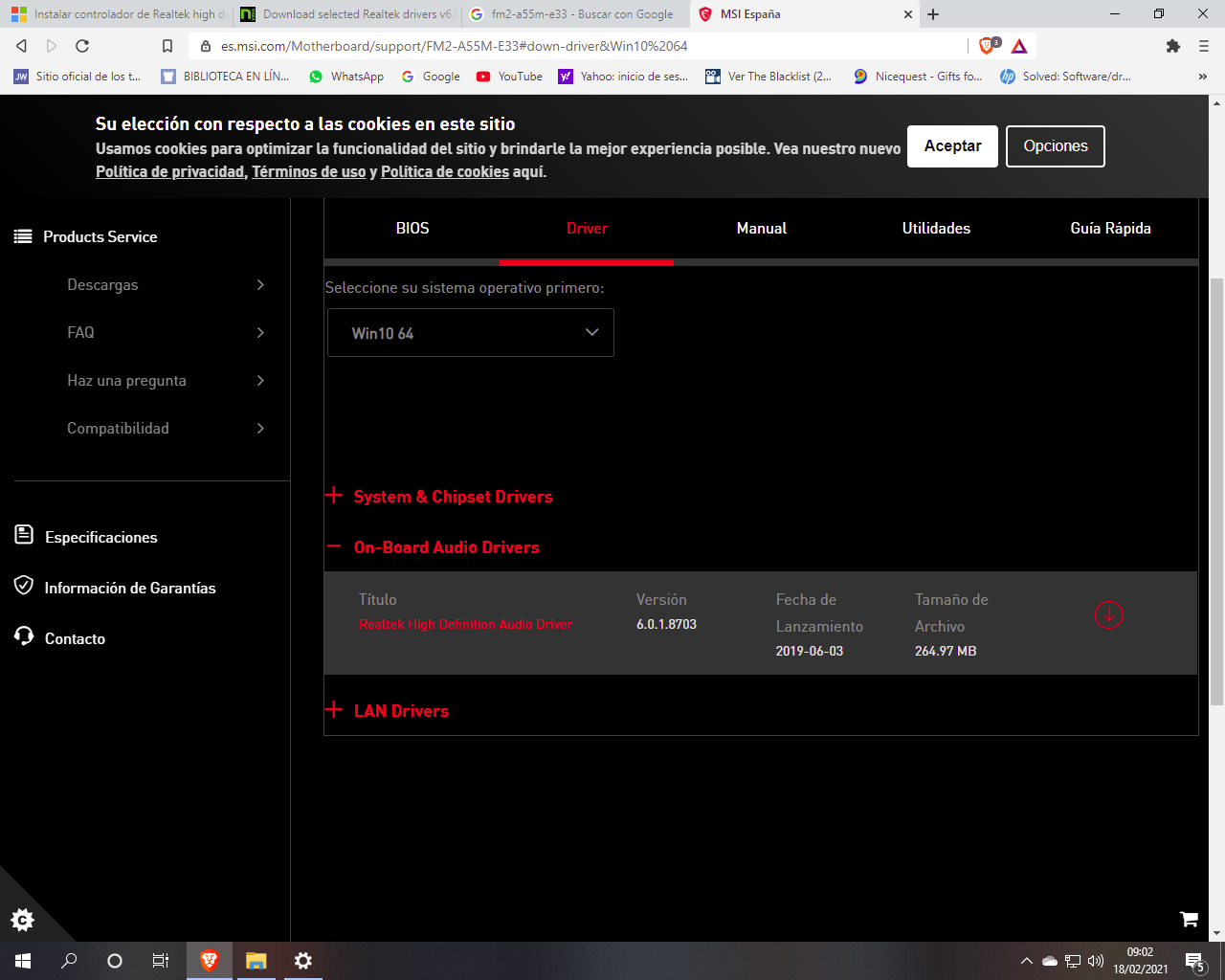Viewport: 1225px width, 980px height.
Task: Close the MSI España tab
Action: [908, 14]
